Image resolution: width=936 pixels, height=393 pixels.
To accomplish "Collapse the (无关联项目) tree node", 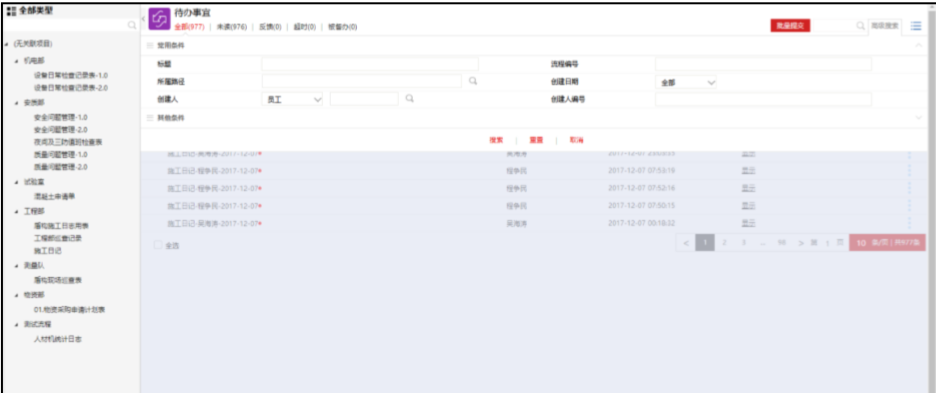I will [7, 44].
